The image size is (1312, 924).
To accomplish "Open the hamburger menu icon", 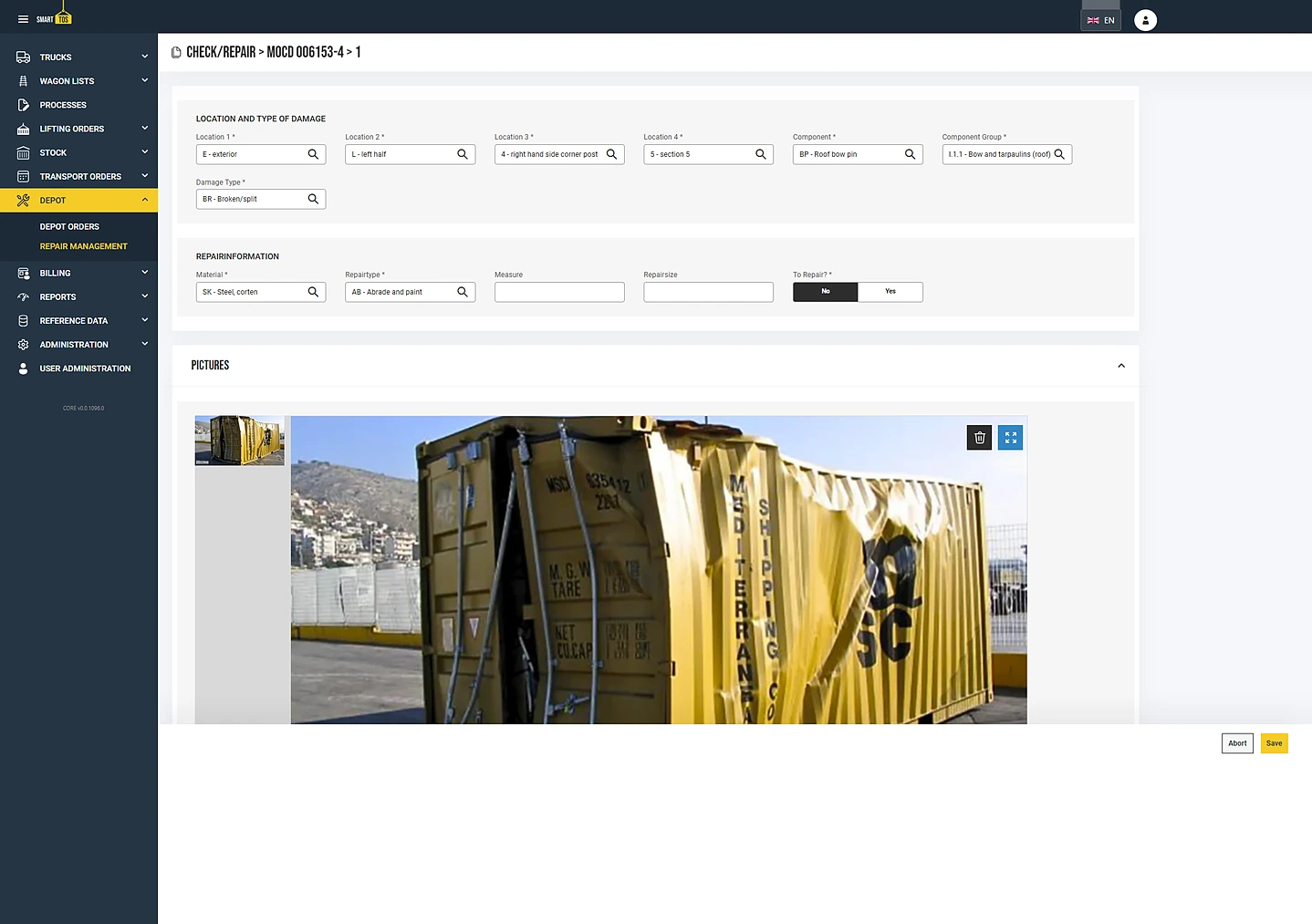I will coord(23,19).
